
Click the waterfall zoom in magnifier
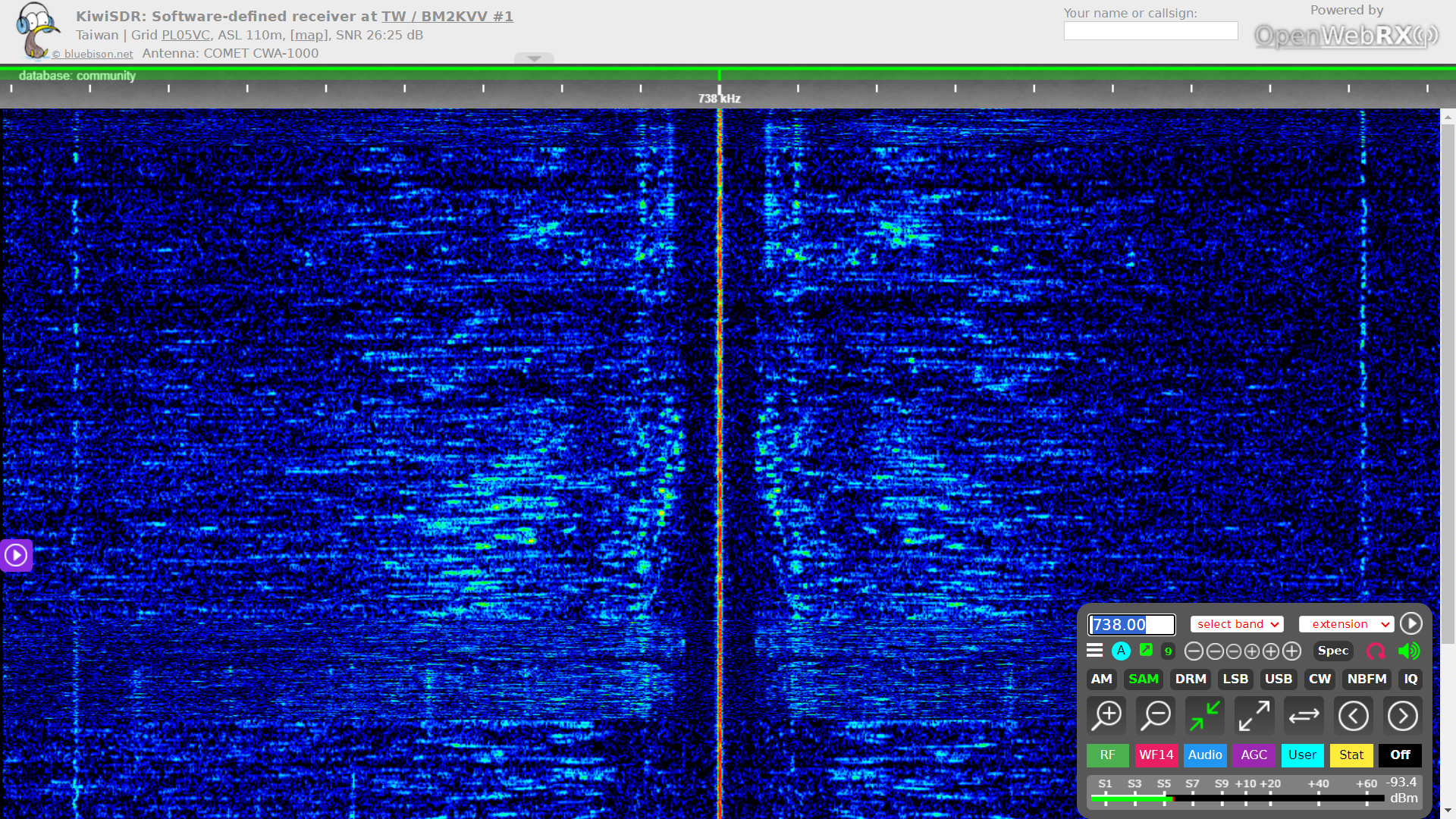tap(1107, 715)
